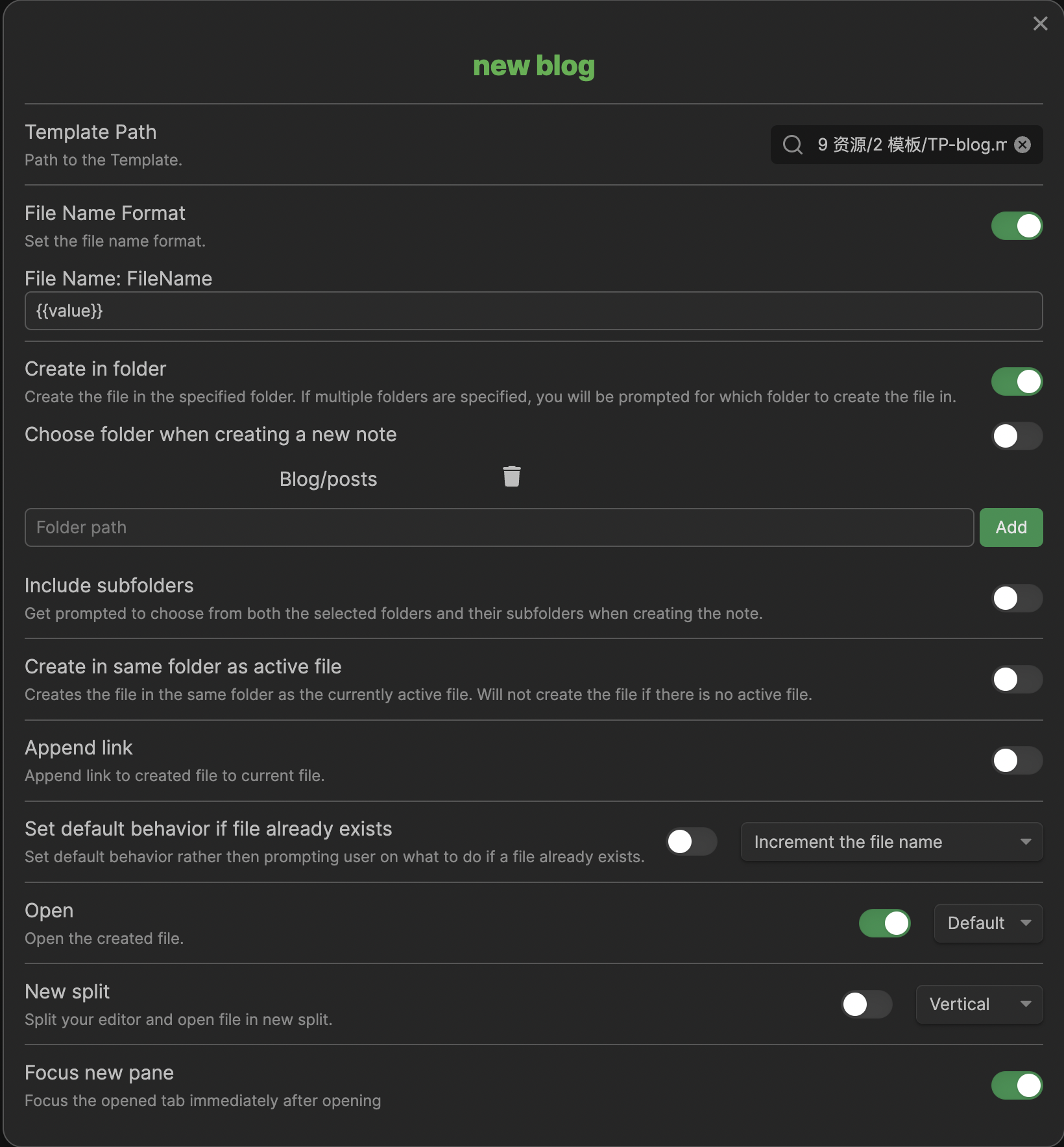
Task: Delete the Blog/posts folder entry
Action: 512,476
